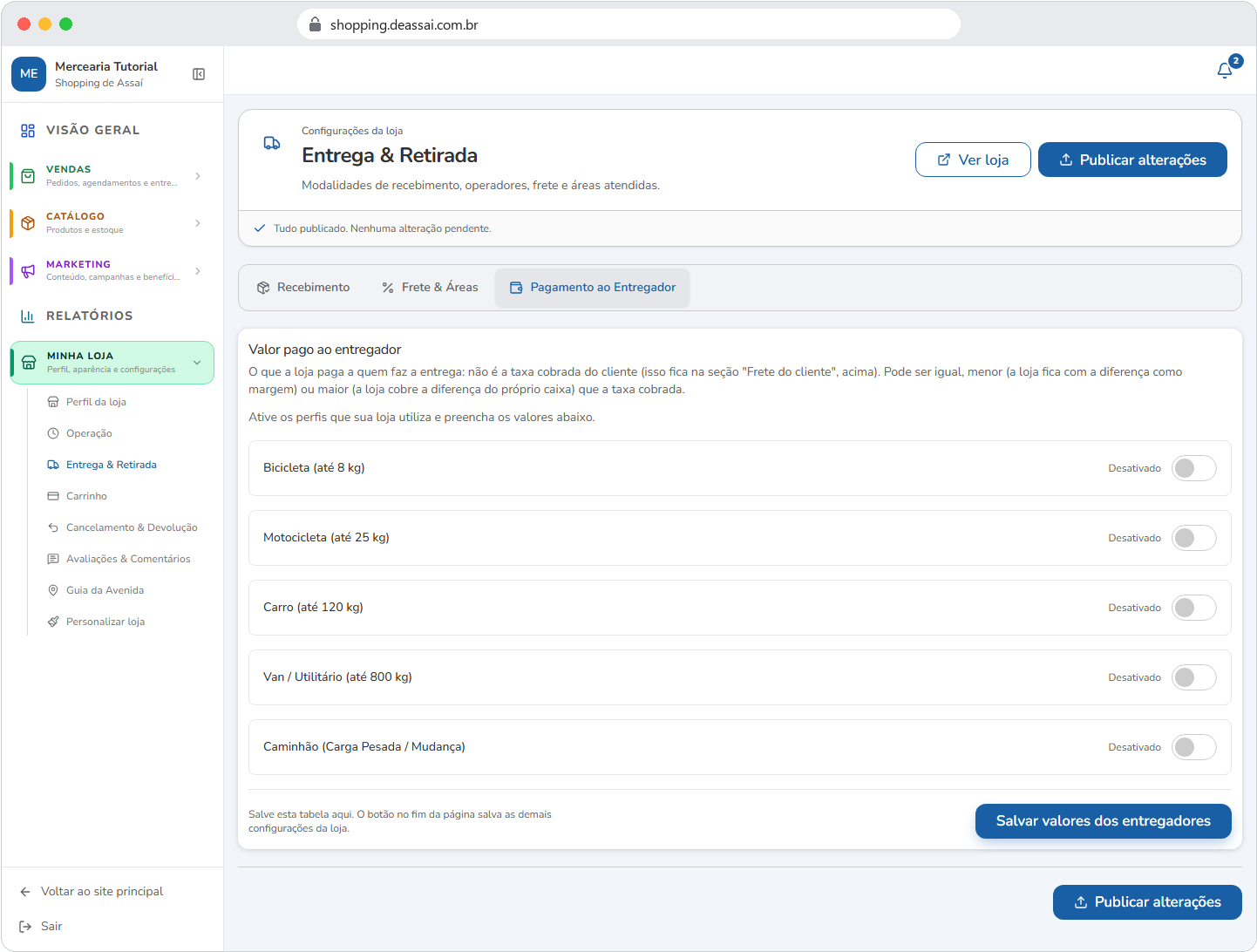Go back via Voltar ao site principal
The width and height of the screenshot is (1257, 952).
point(92,891)
